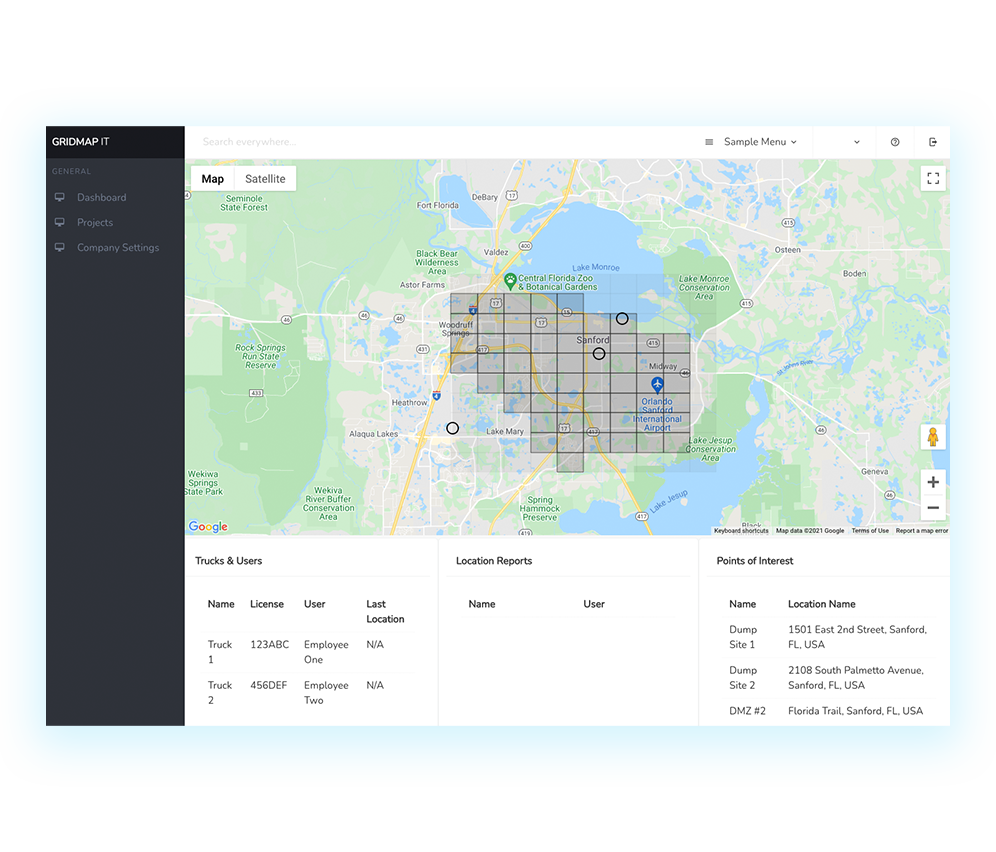Screen dimensions: 996x852
Task: Click the Terms of Use link
Action: pos(870,531)
